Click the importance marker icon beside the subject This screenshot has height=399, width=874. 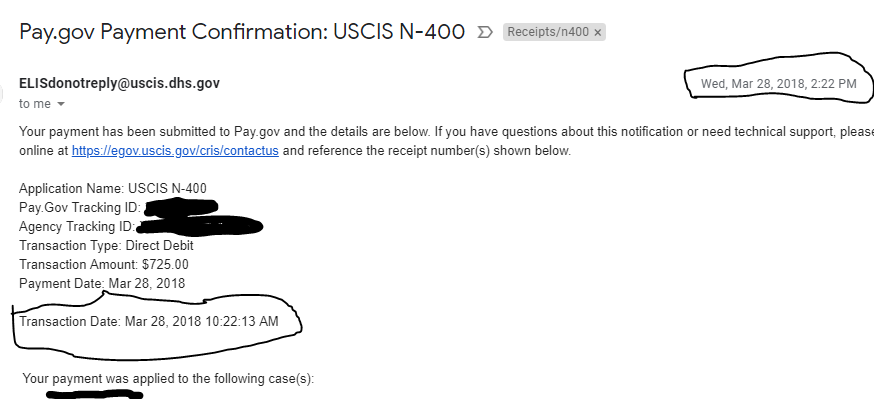pos(485,32)
